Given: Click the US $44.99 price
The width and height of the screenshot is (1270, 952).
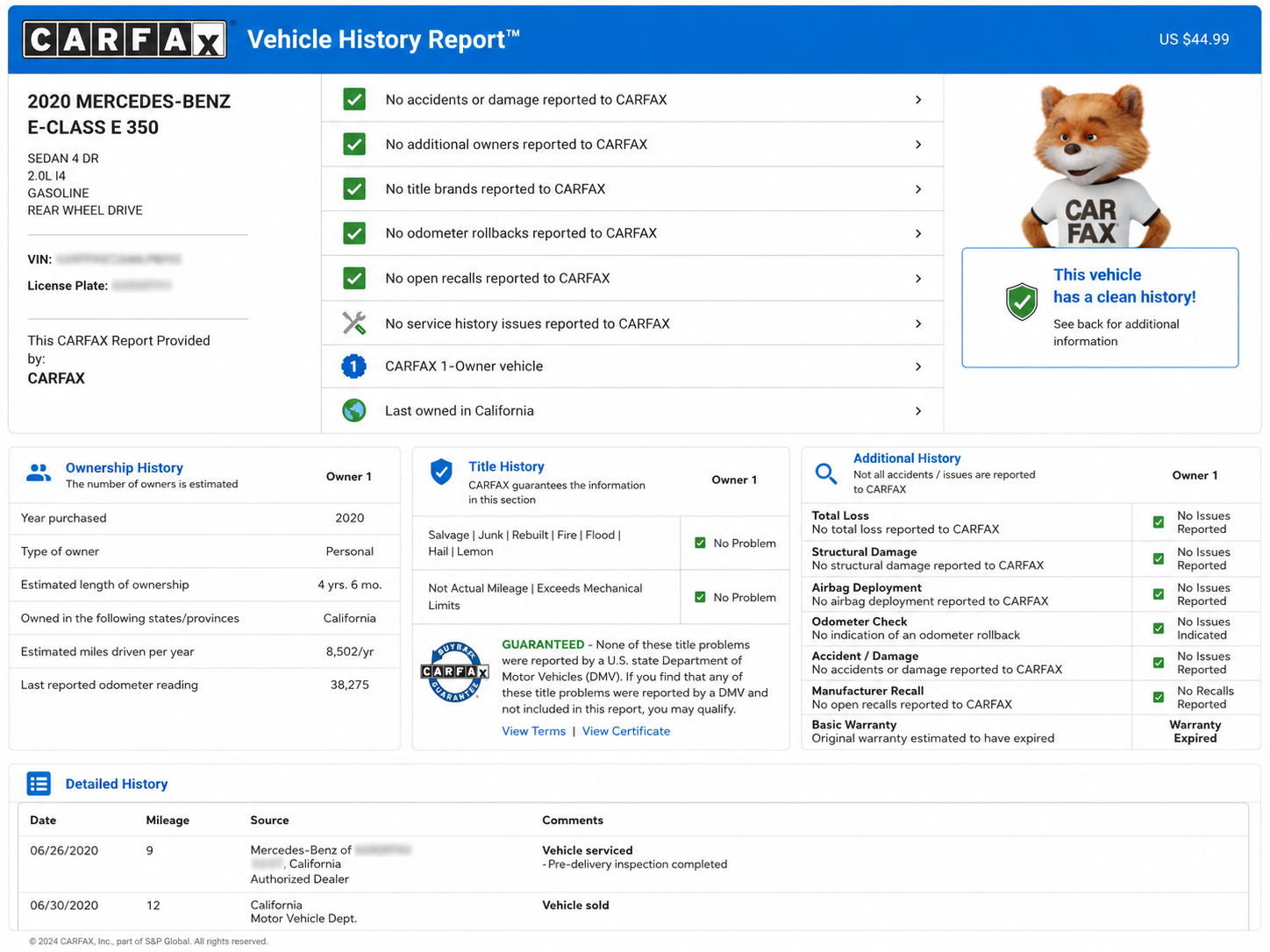Looking at the screenshot, I should [x=1194, y=39].
